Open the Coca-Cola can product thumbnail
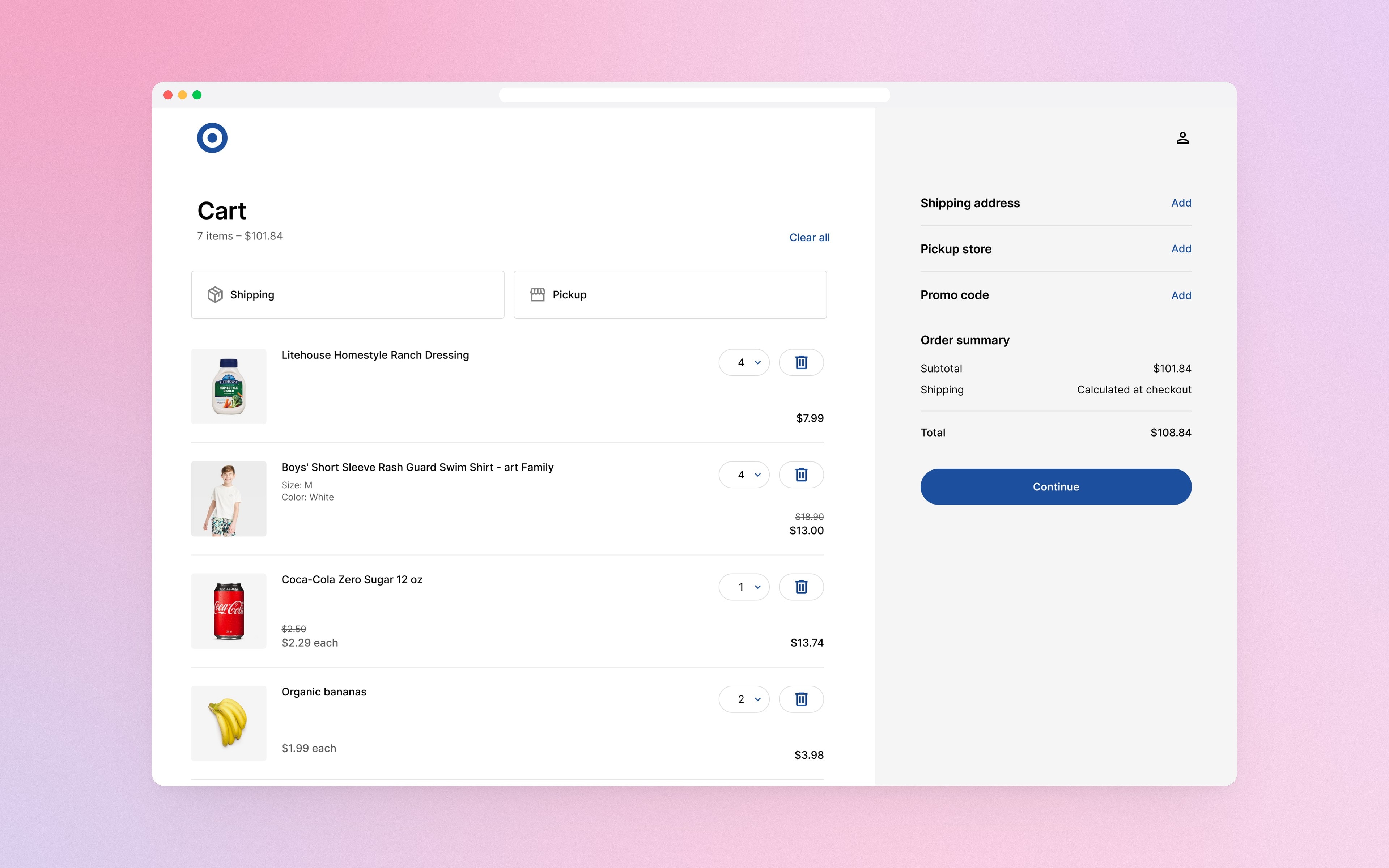The height and width of the screenshot is (868, 1389). pos(229,611)
